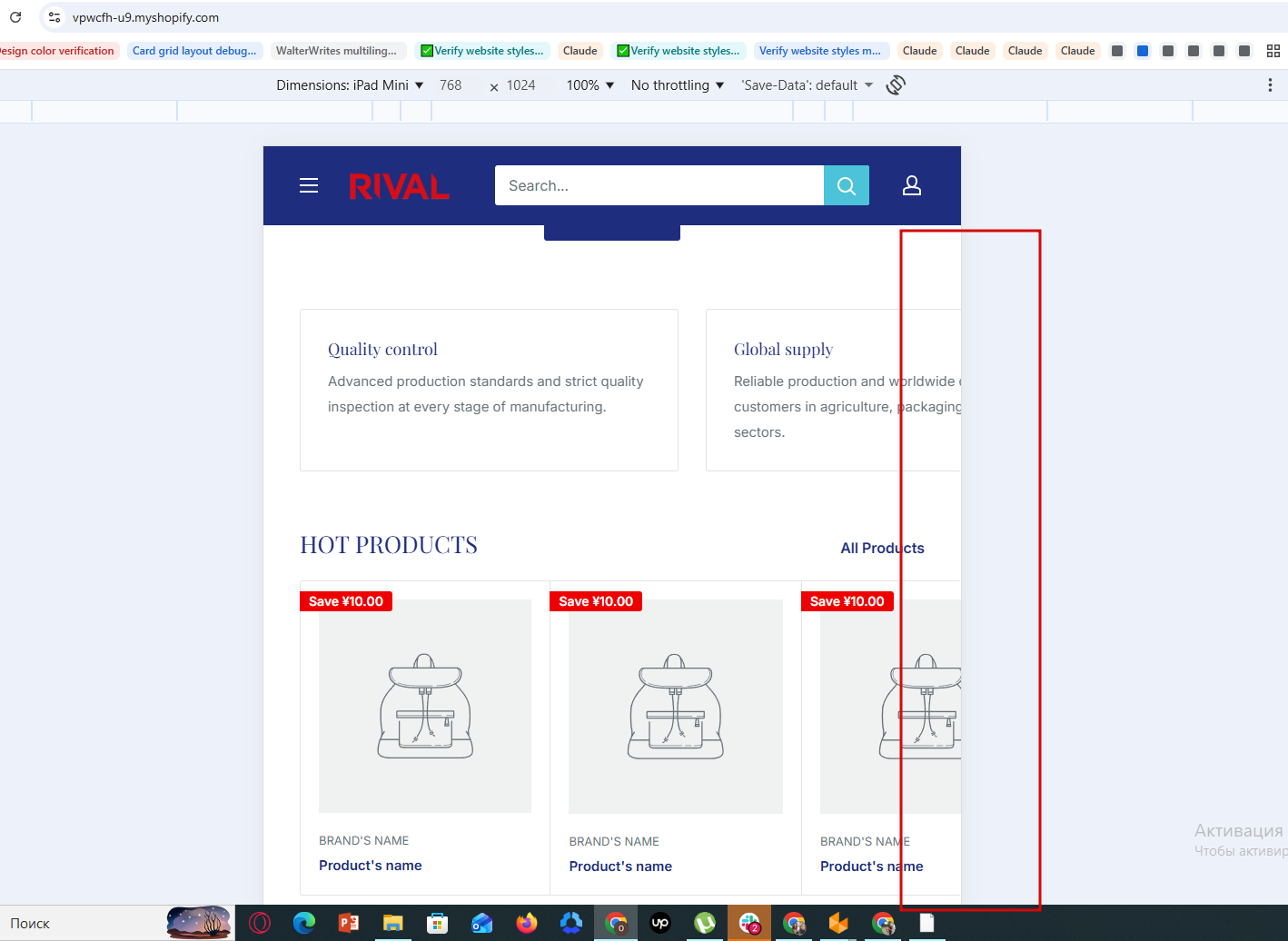
Task: Open the 'Save-Data': default dropdown
Action: pyautogui.click(x=807, y=84)
